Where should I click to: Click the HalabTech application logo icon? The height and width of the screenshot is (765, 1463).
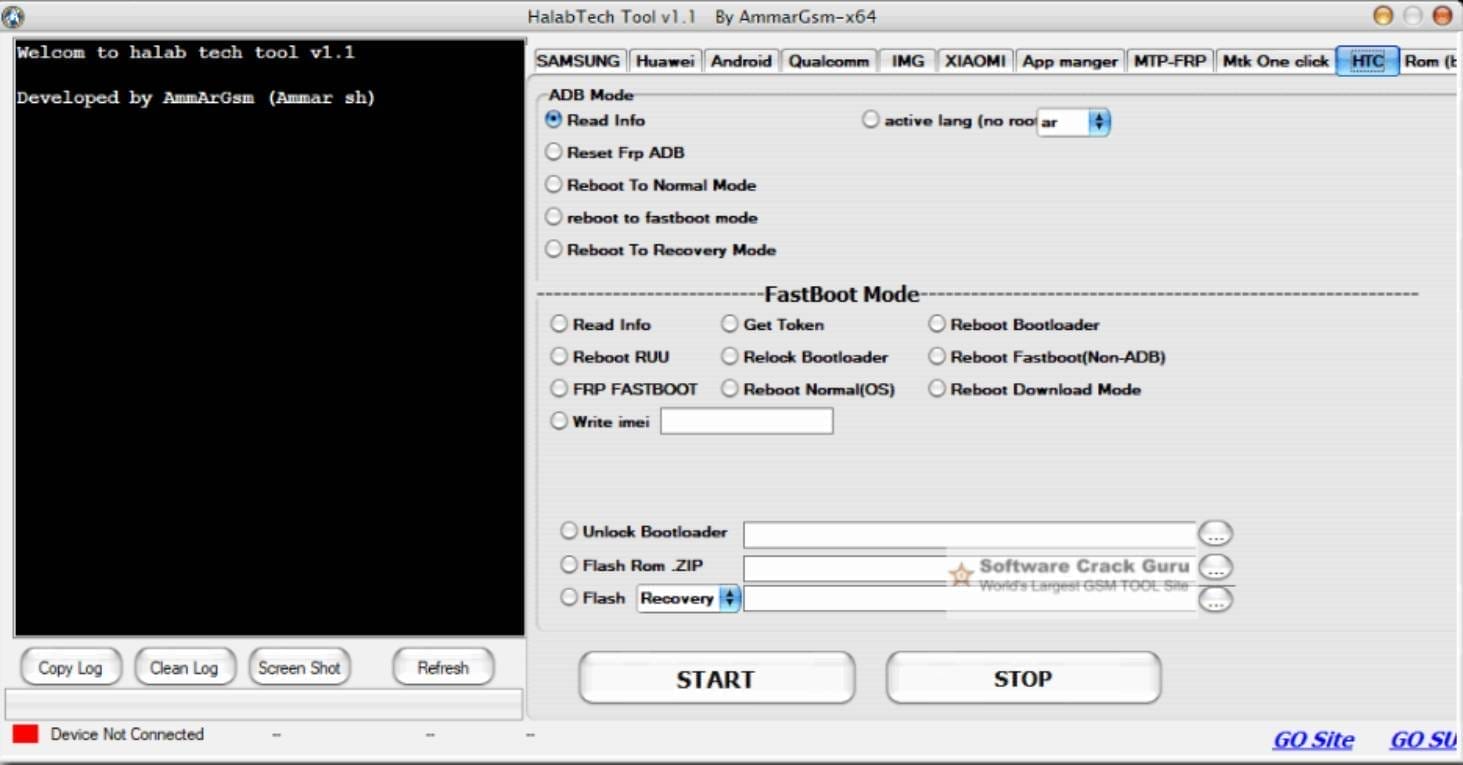(14, 15)
